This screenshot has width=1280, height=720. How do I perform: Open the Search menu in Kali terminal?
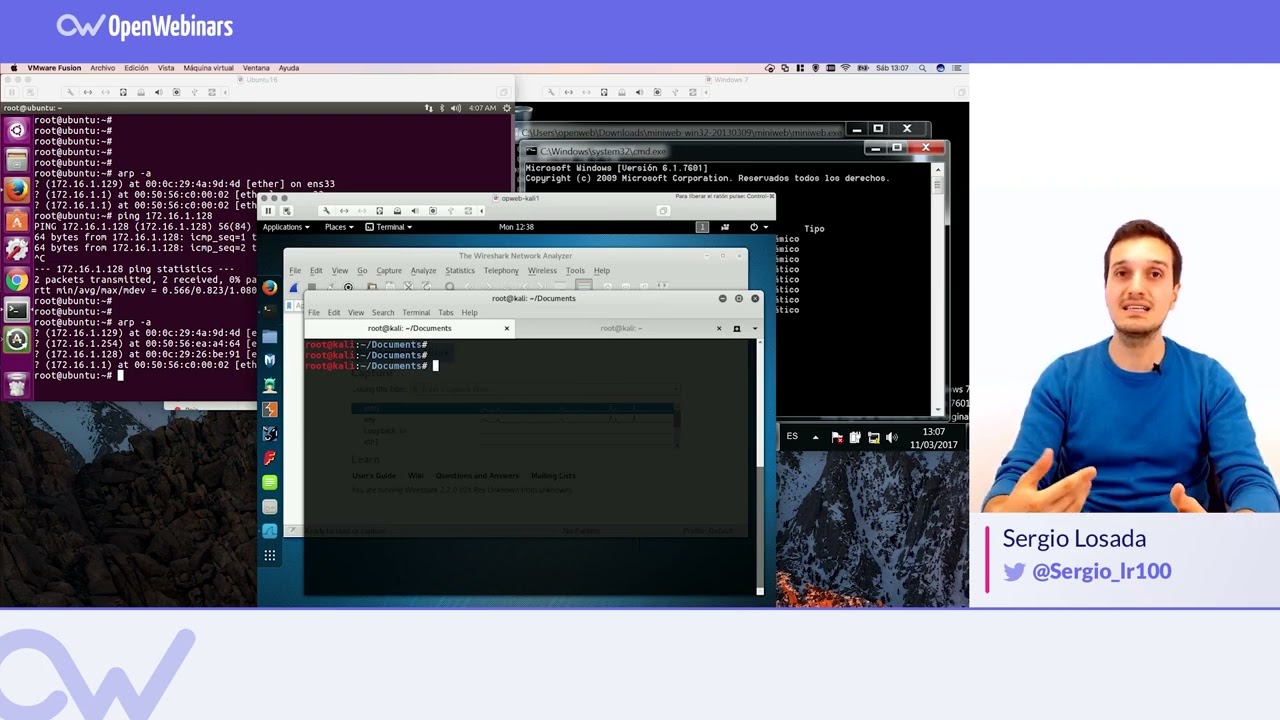coord(383,313)
